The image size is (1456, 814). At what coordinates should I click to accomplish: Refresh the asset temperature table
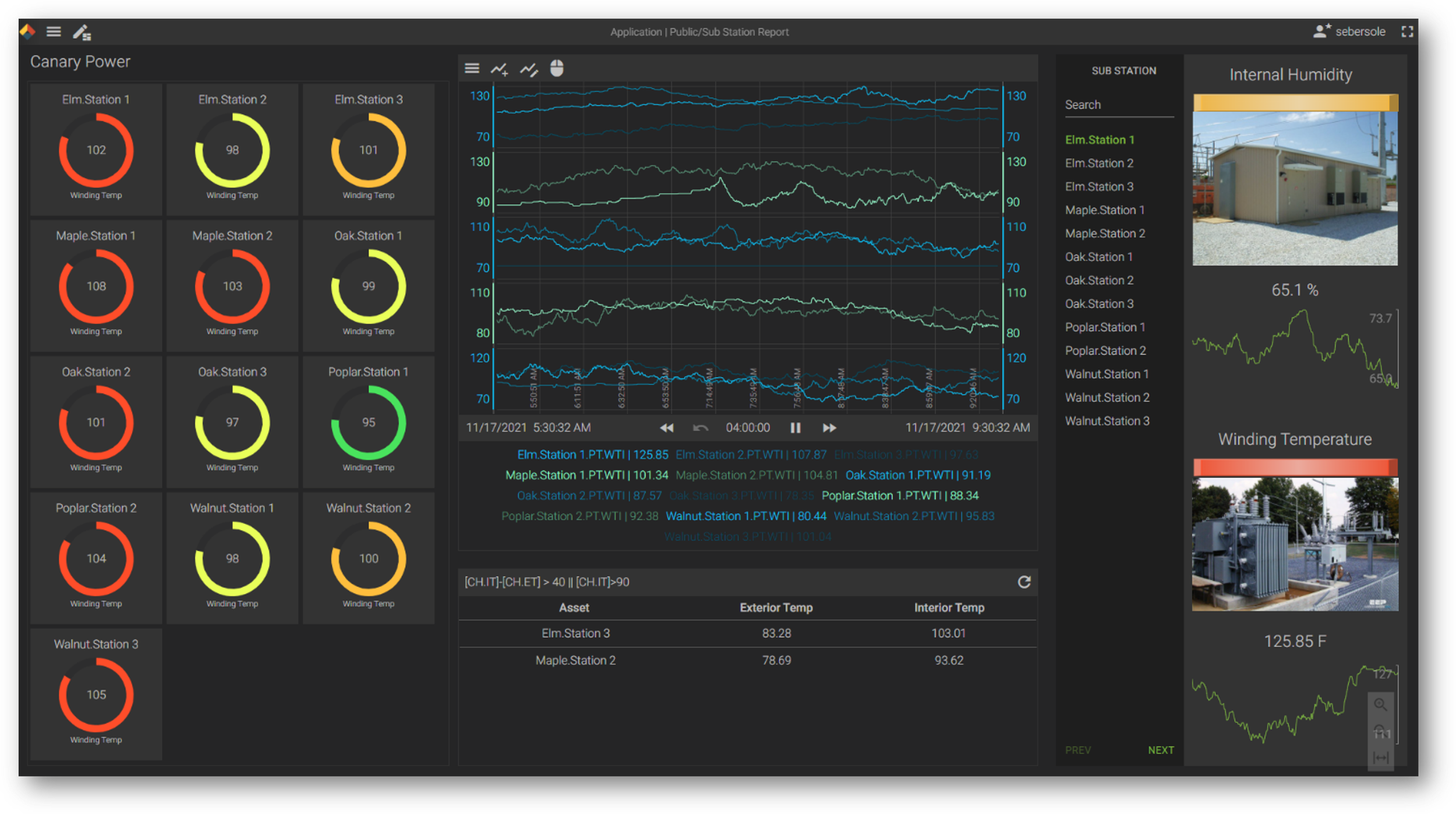pos(1024,582)
